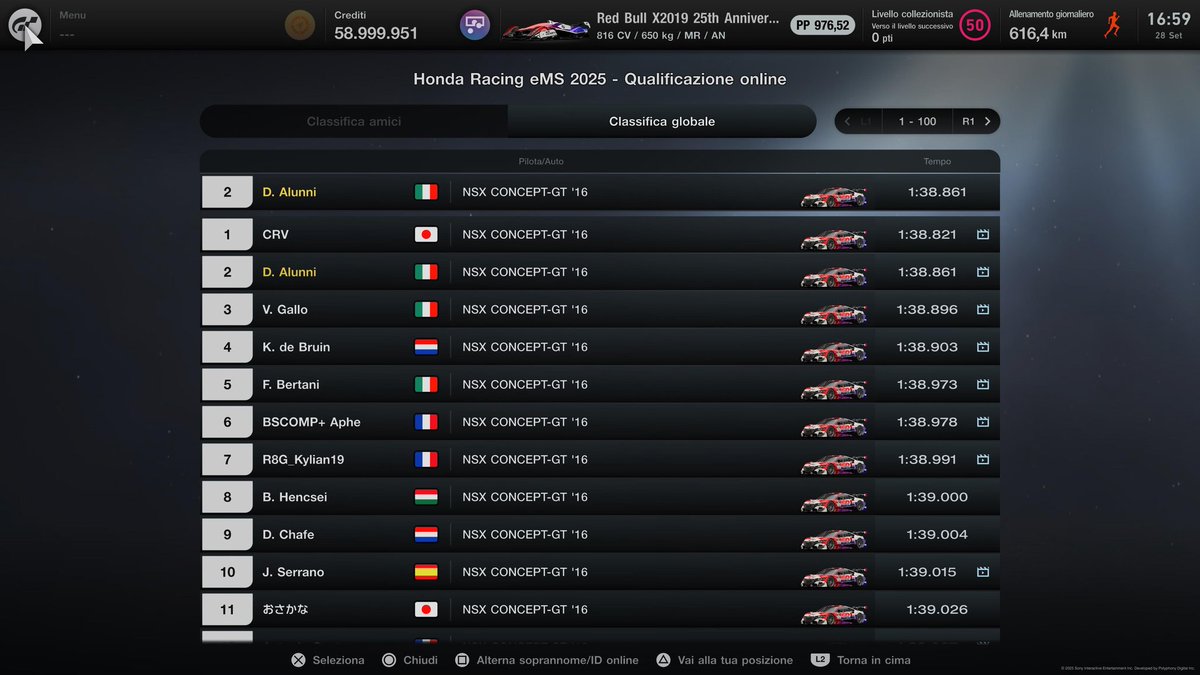Open replay icon for J. Serrano's lap
The width and height of the screenshot is (1200, 675).
point(983,572)
